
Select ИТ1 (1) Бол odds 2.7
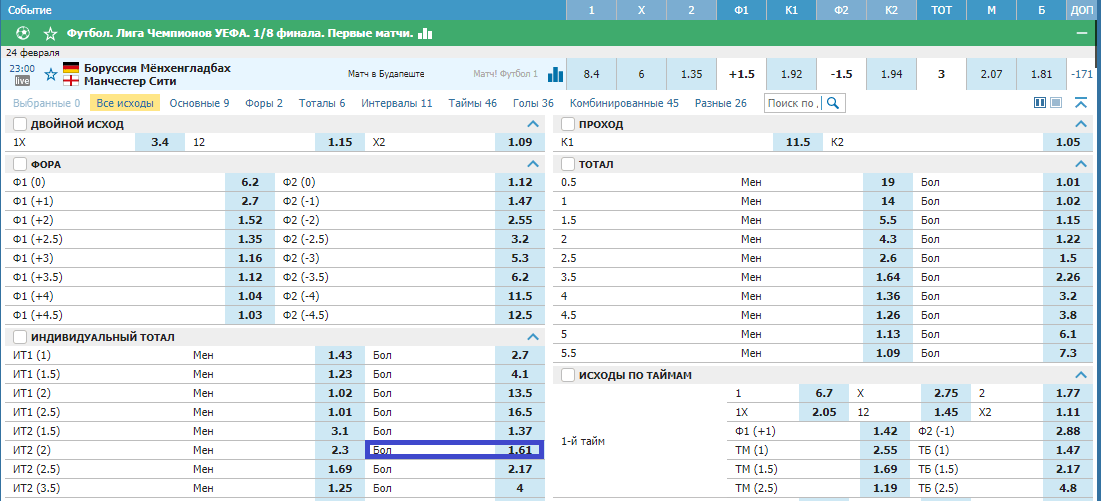coord(520,355)
